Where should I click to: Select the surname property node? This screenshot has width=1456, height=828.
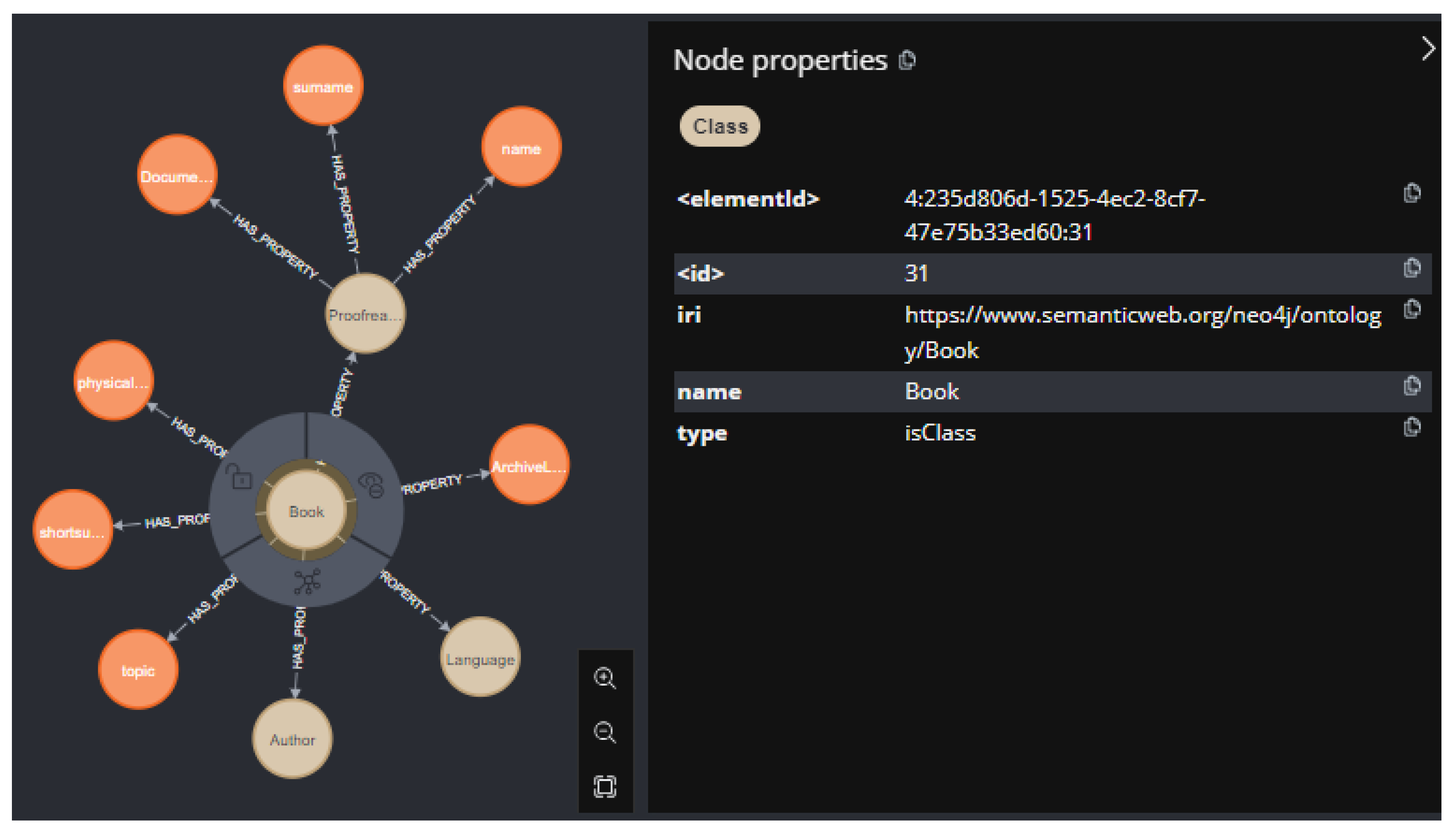[x=322, y=86]
